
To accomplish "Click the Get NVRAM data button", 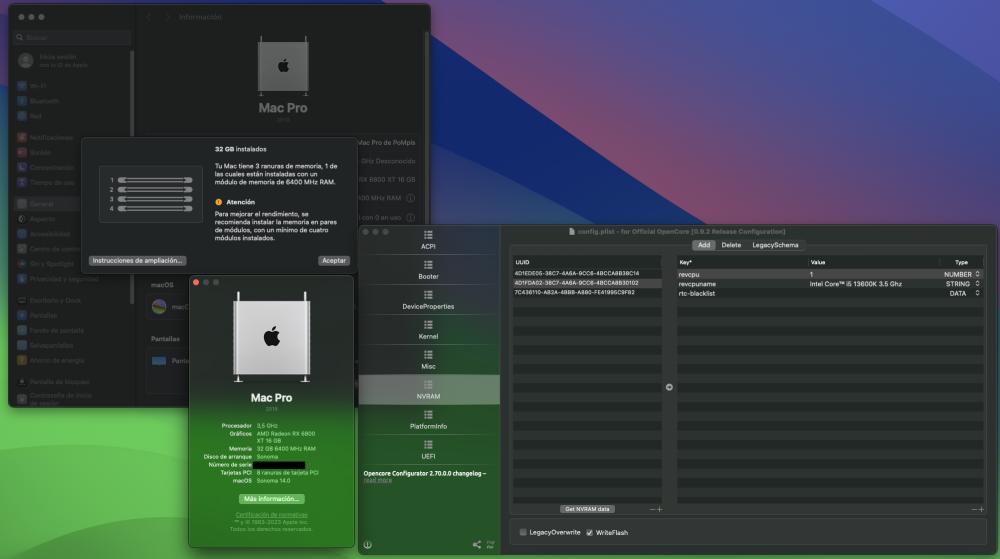I will tap(587, 509).
